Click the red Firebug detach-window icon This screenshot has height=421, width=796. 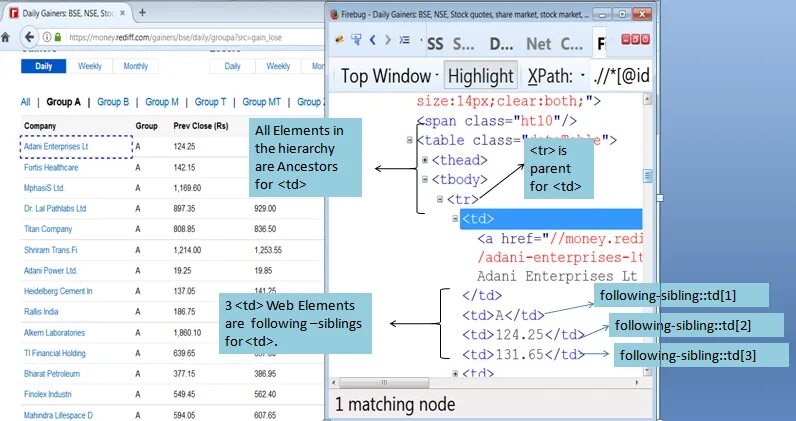click(636, 39)
